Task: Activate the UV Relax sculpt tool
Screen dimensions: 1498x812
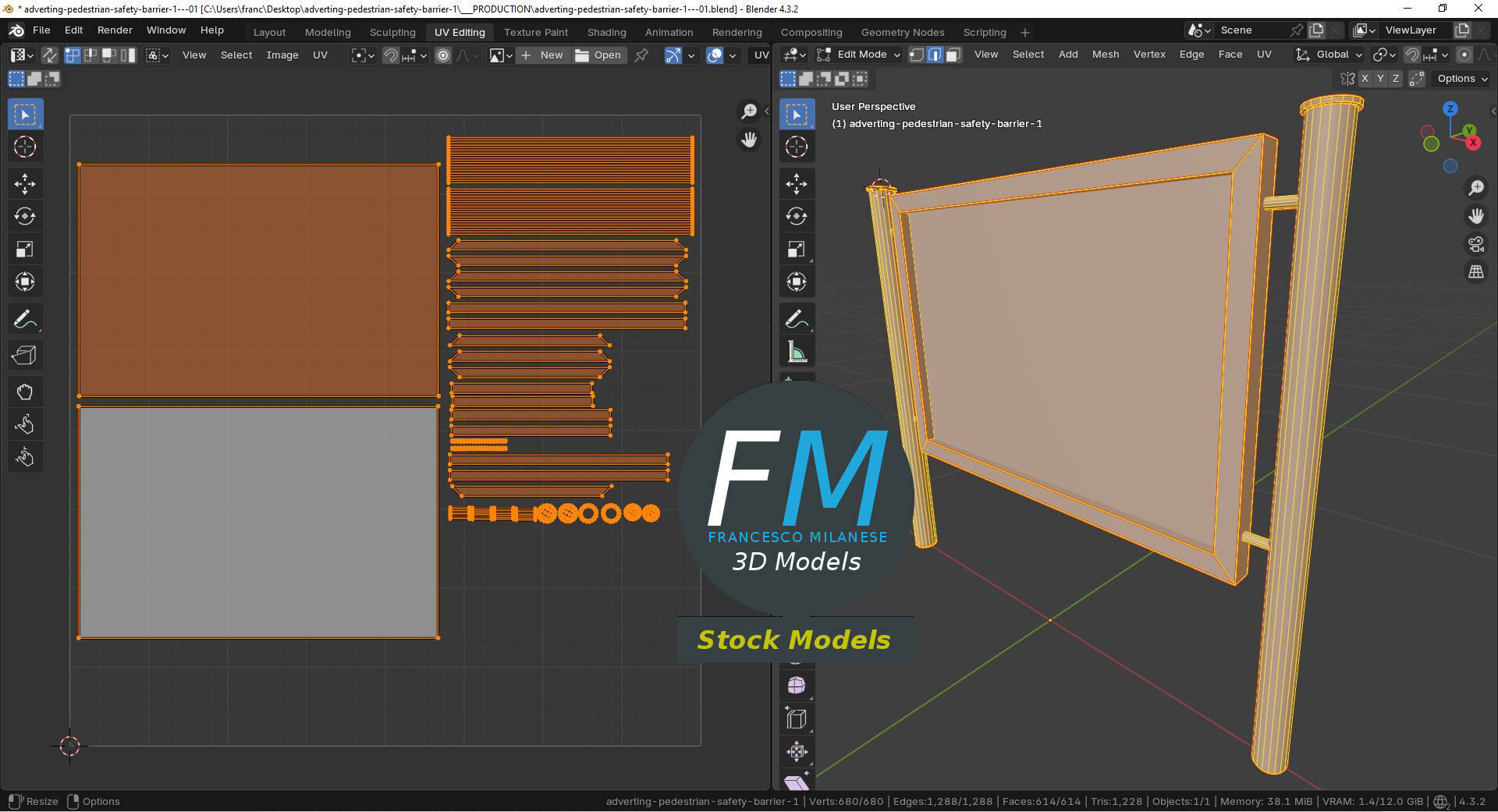Action: (25, 424)
